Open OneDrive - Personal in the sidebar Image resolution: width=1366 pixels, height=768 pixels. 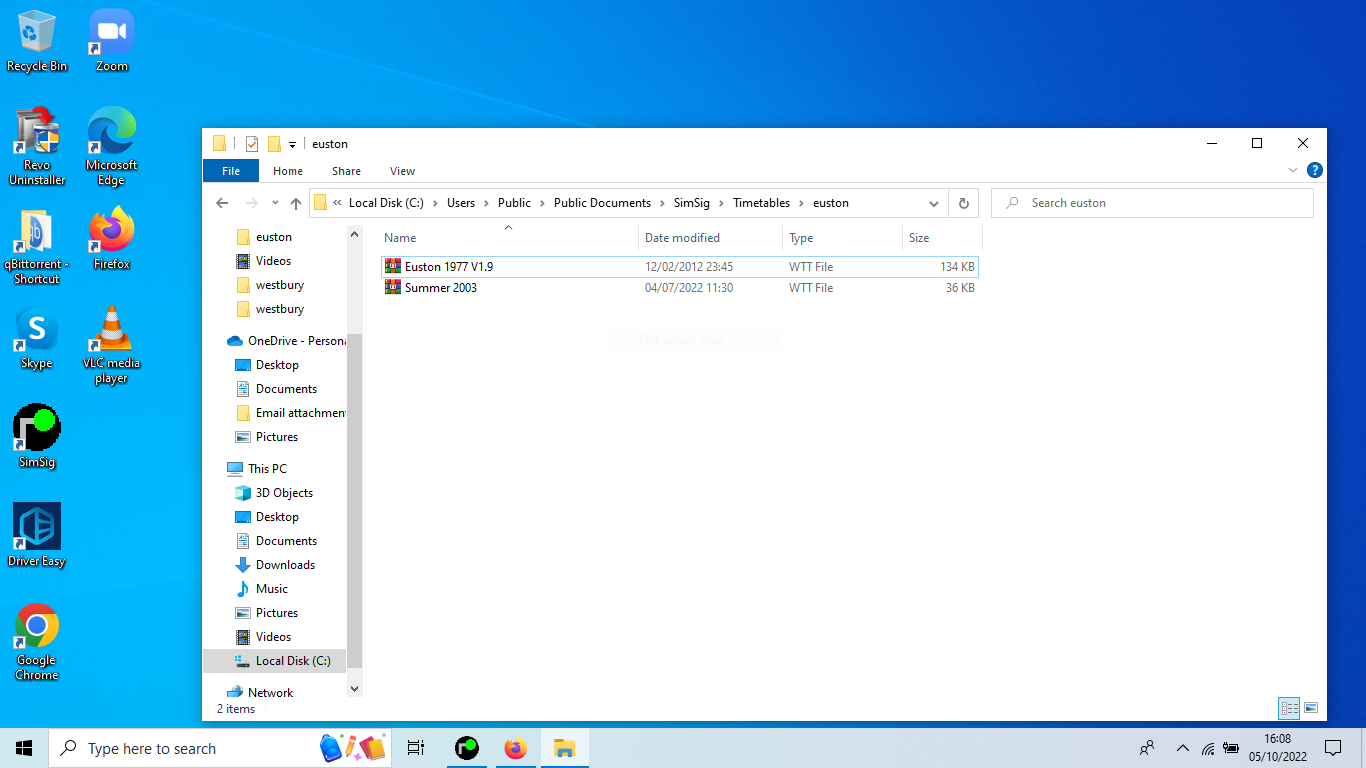point(286,341)
